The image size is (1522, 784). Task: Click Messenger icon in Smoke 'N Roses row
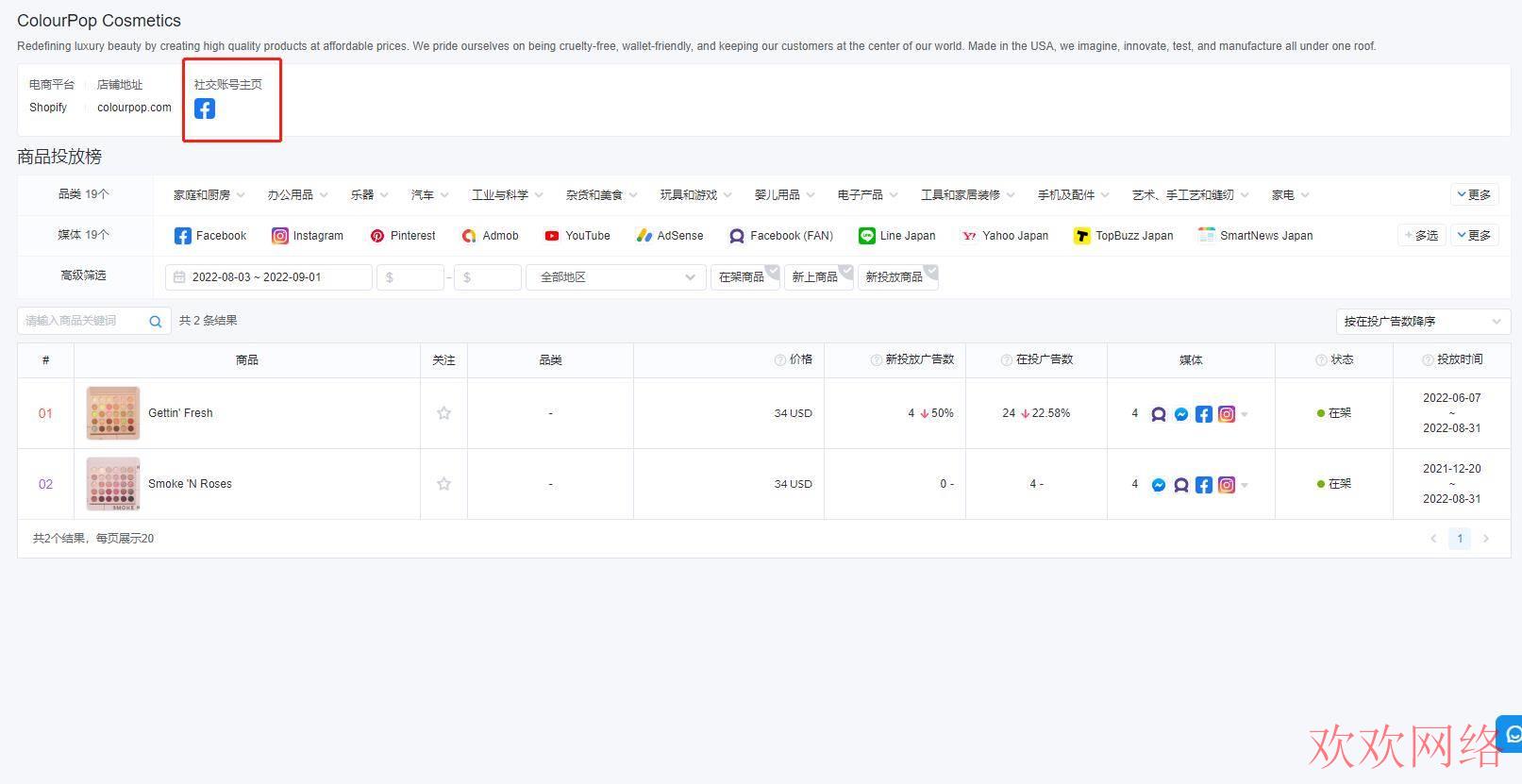pos(1159,485)
